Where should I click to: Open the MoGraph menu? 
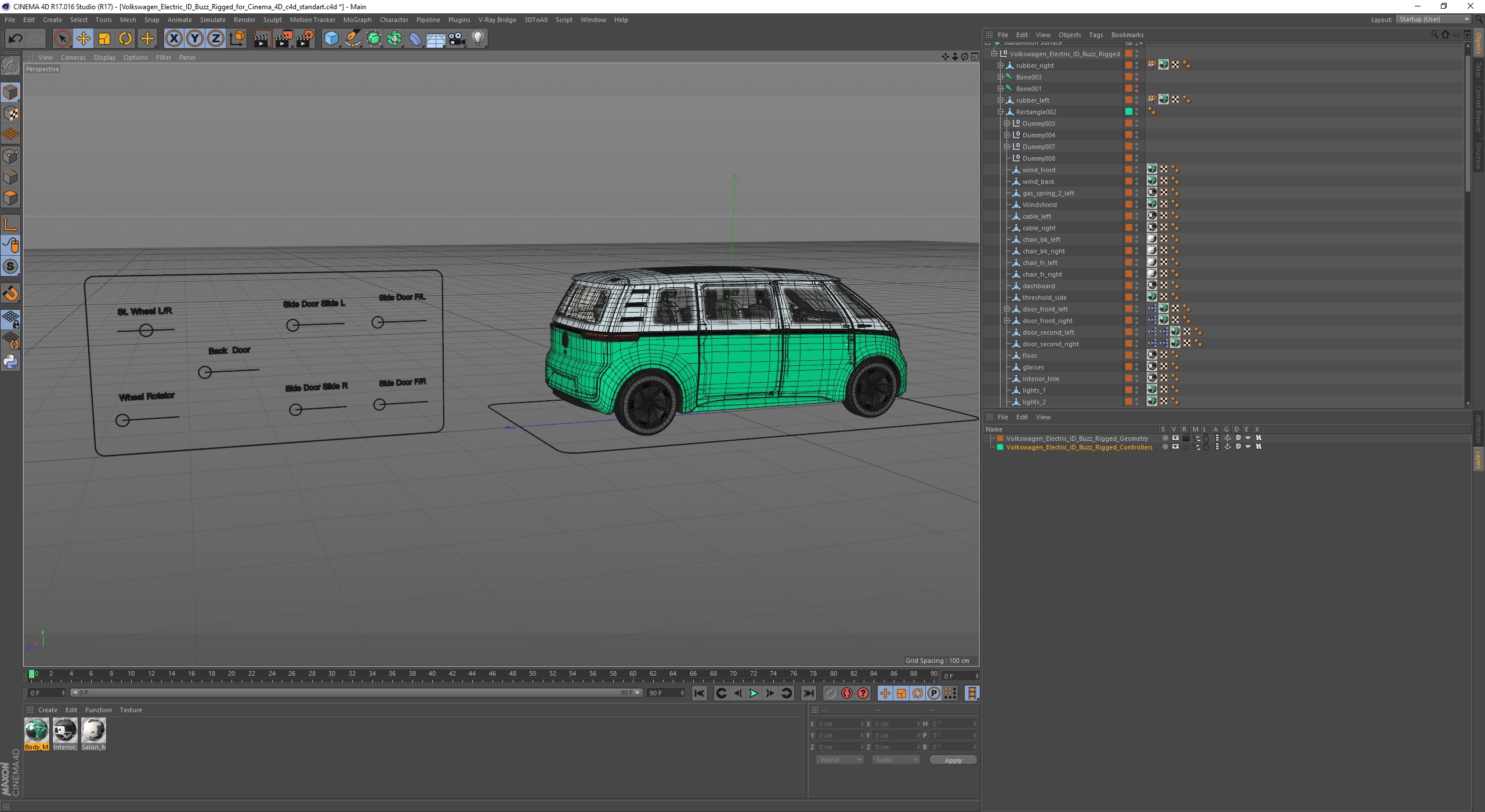(357, 20)
